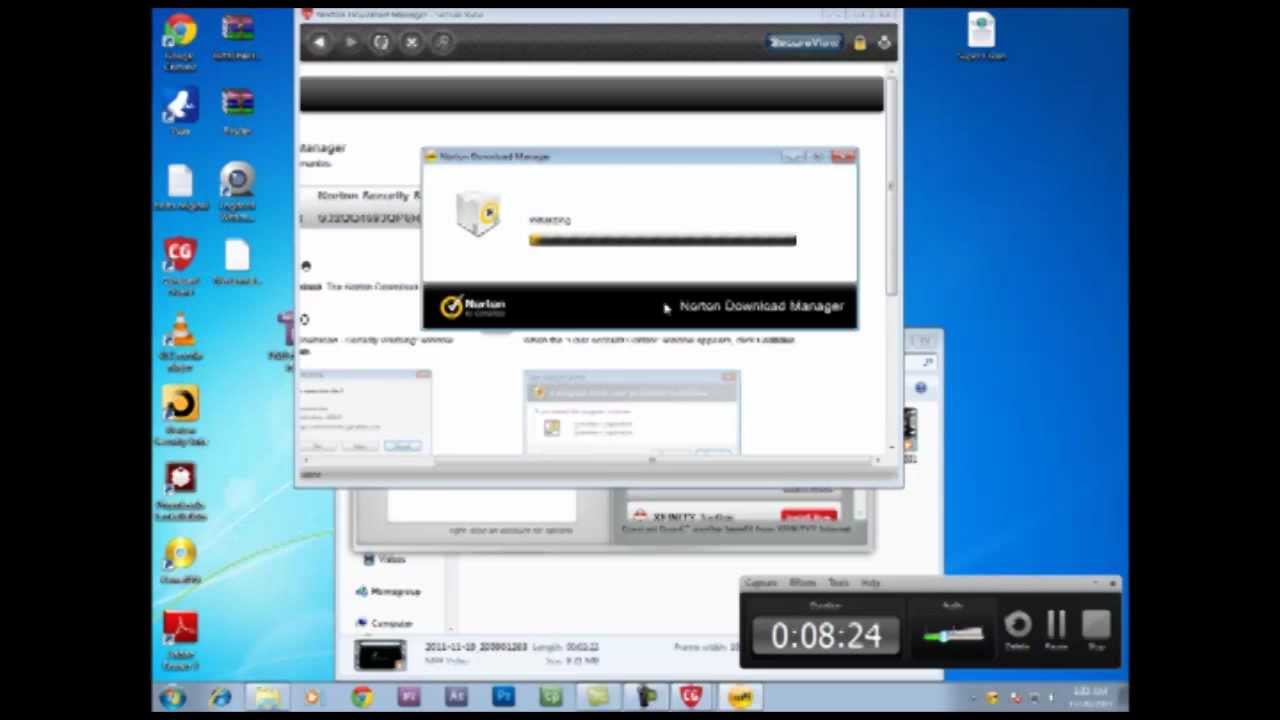This screenshot has width=1280, height=720.
Task: Click the SecureView button in the browser
Action: (x=804, y=42)
